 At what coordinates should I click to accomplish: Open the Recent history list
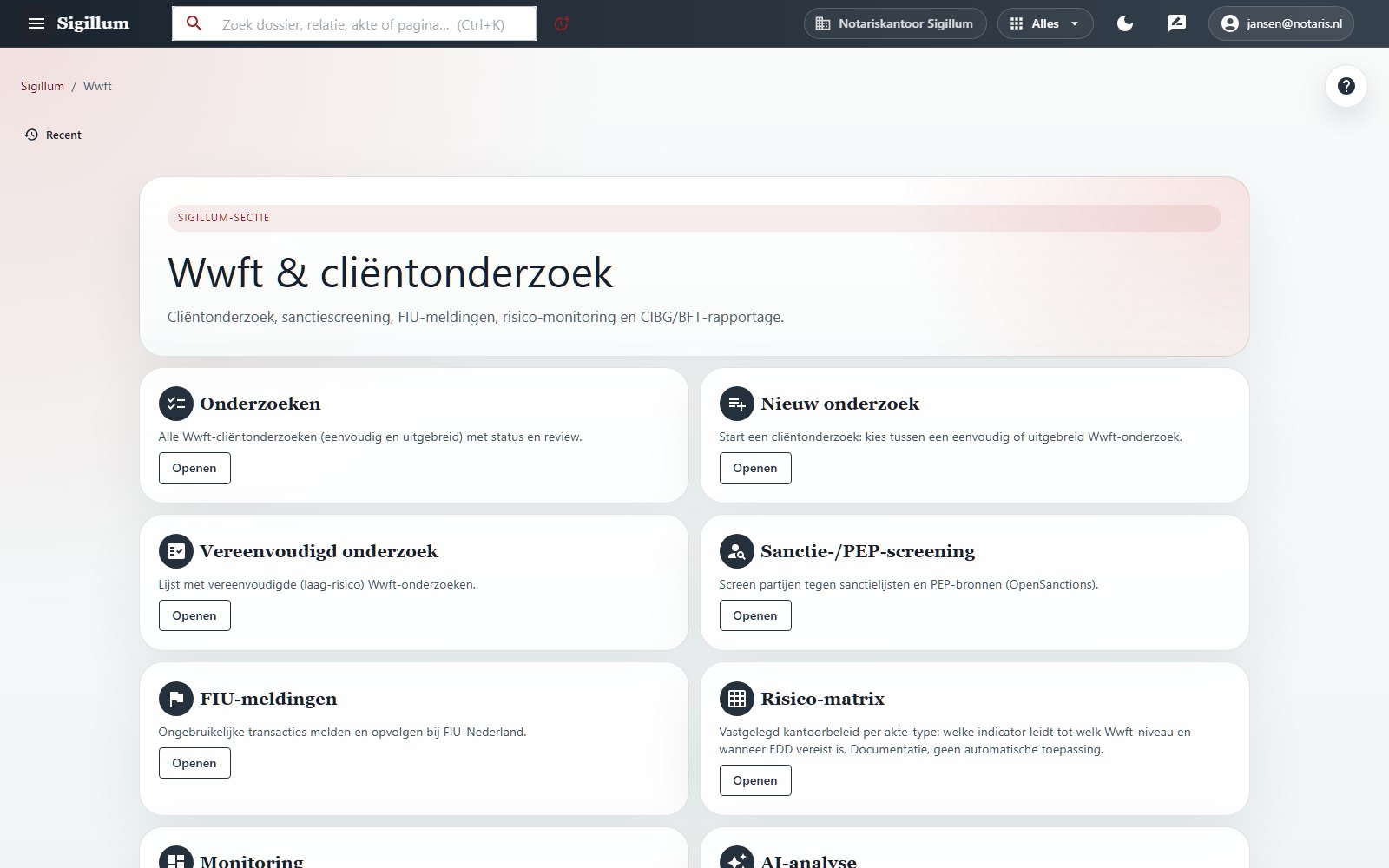(54, 135)
